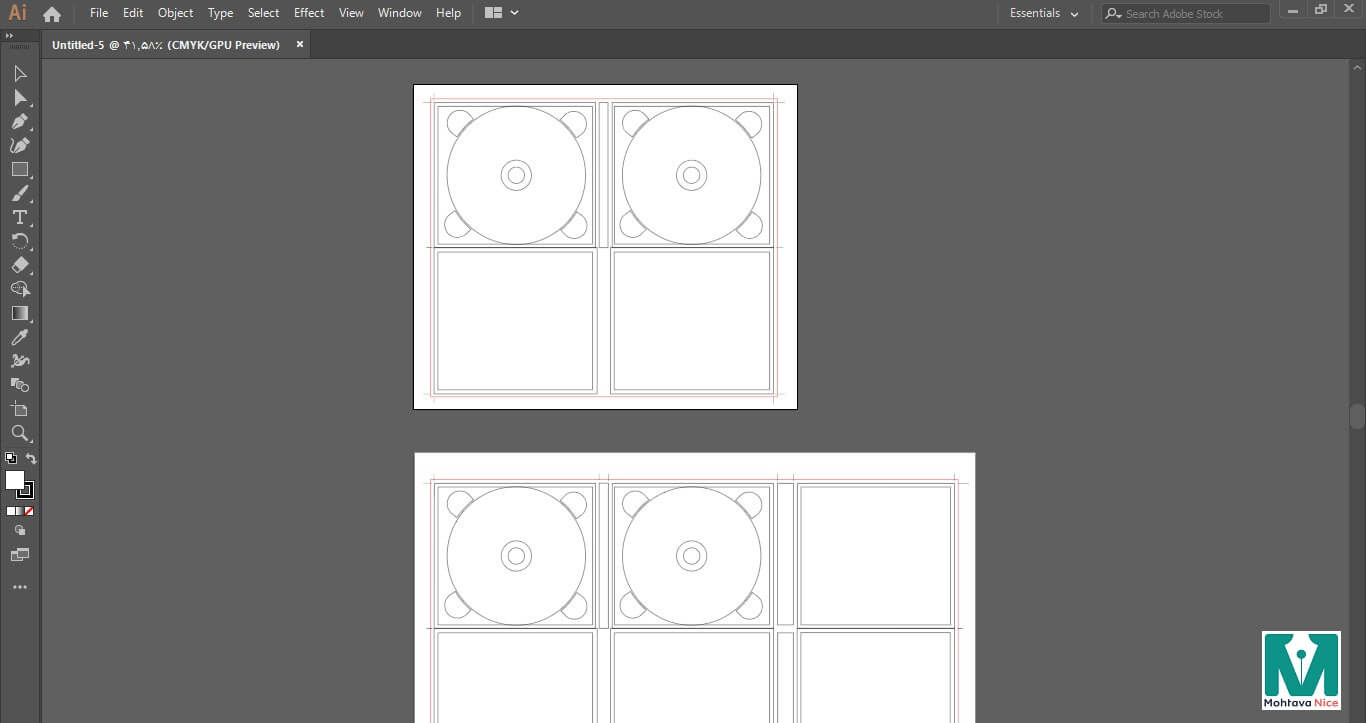This screenshot has height=723, width=1366.
Task: Expand the arrange documents dropdown
Action: pos(502,13)
